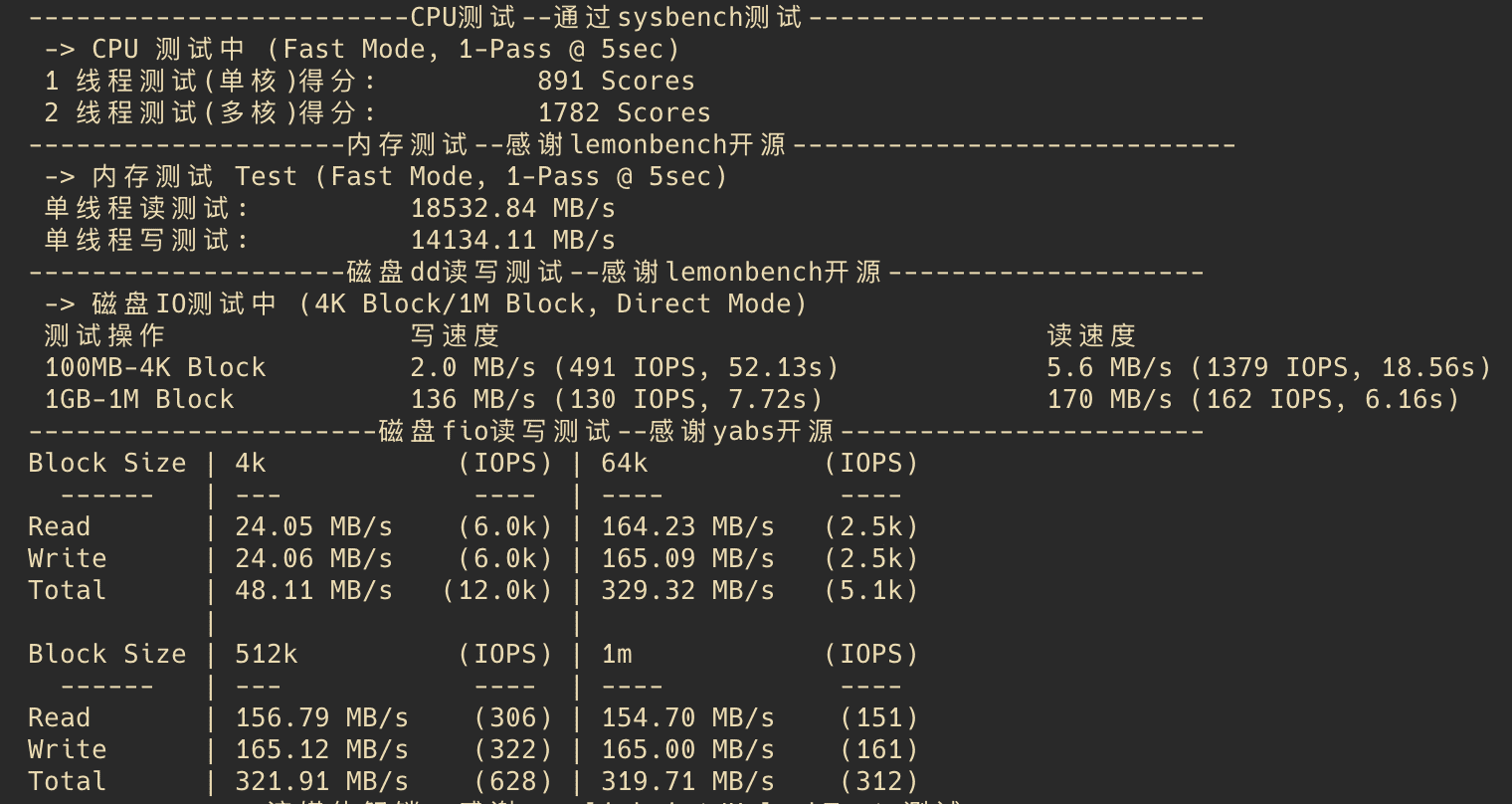This screenshot has width=1512, height=804.
Task: Click the 64k write value 165.09 MB/s
Action: 687,558
